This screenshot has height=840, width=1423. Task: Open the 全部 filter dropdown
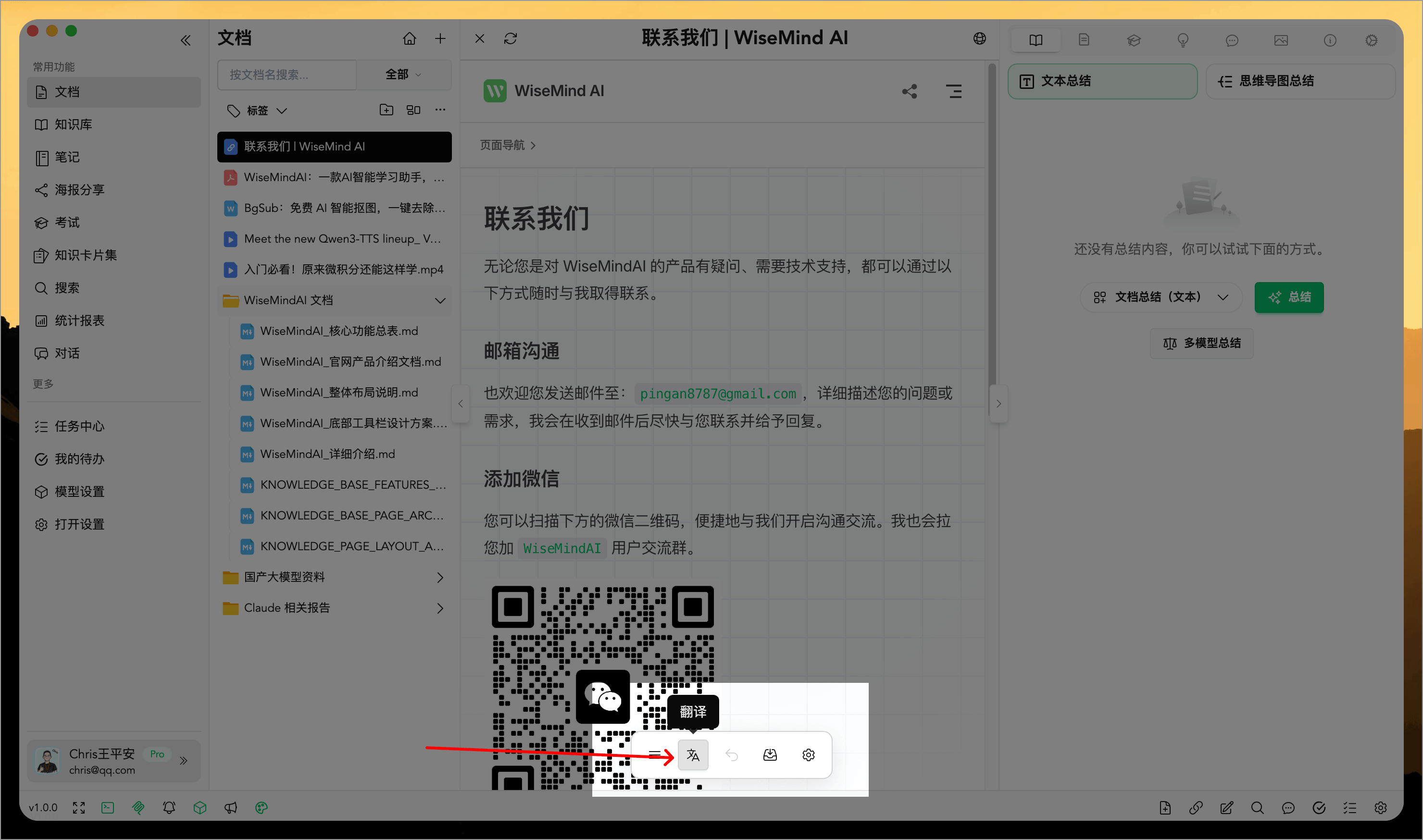(403, 74)
